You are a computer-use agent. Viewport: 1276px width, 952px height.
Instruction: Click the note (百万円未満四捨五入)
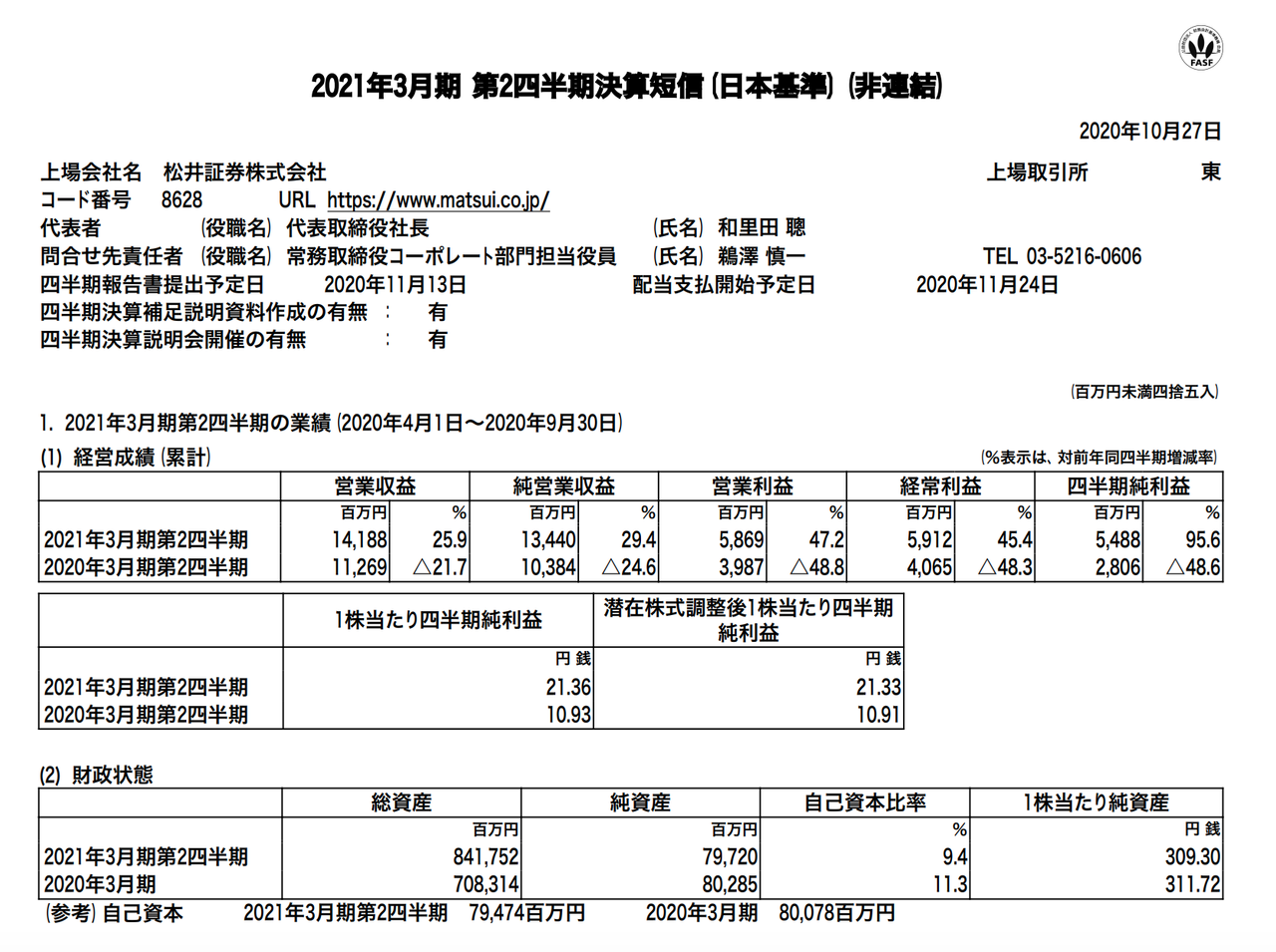1144,392
